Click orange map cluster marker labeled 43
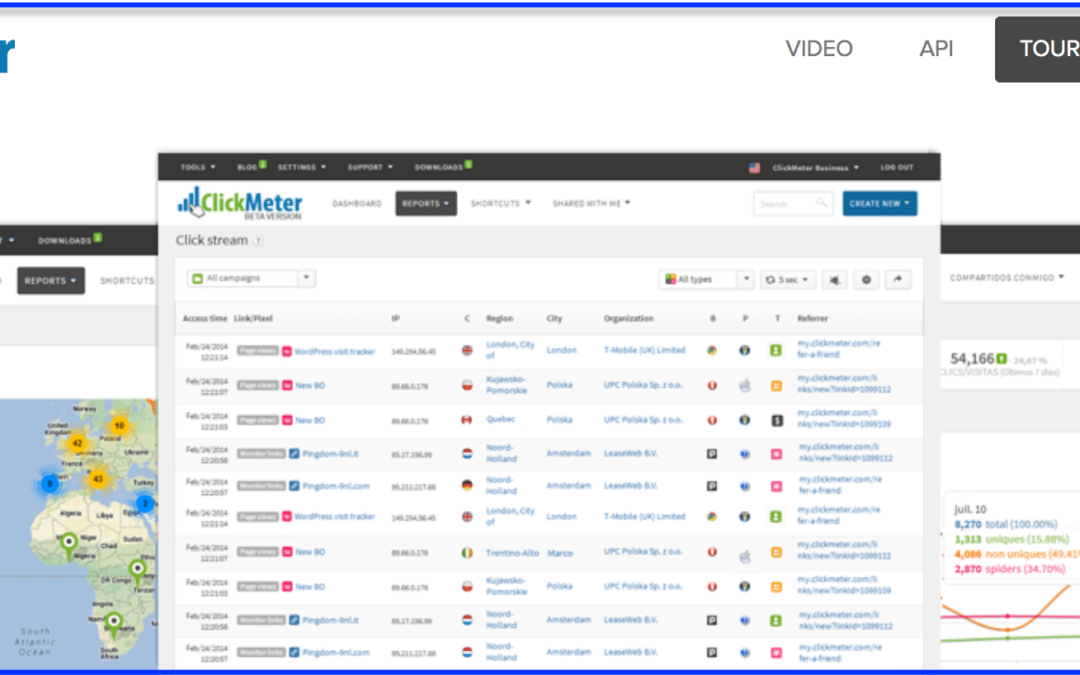The image size is (1080, 675). (x=98, y=479)
